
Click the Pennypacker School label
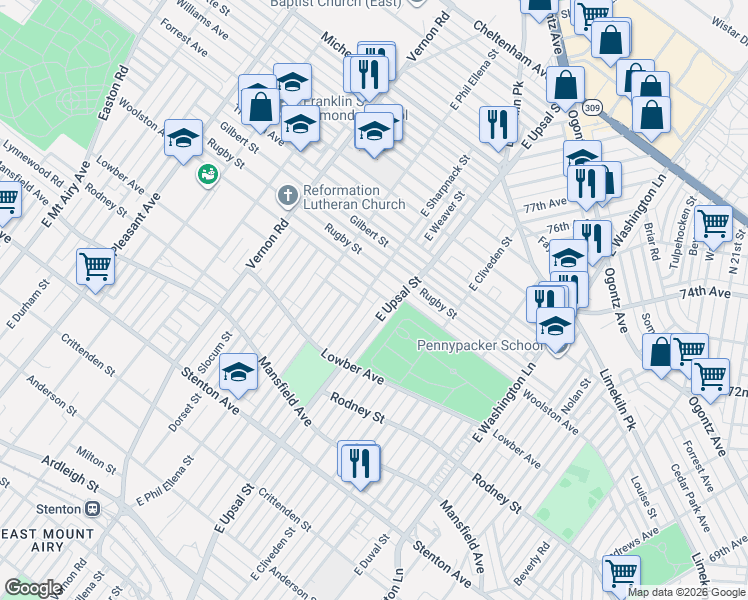tap(479, 345)
